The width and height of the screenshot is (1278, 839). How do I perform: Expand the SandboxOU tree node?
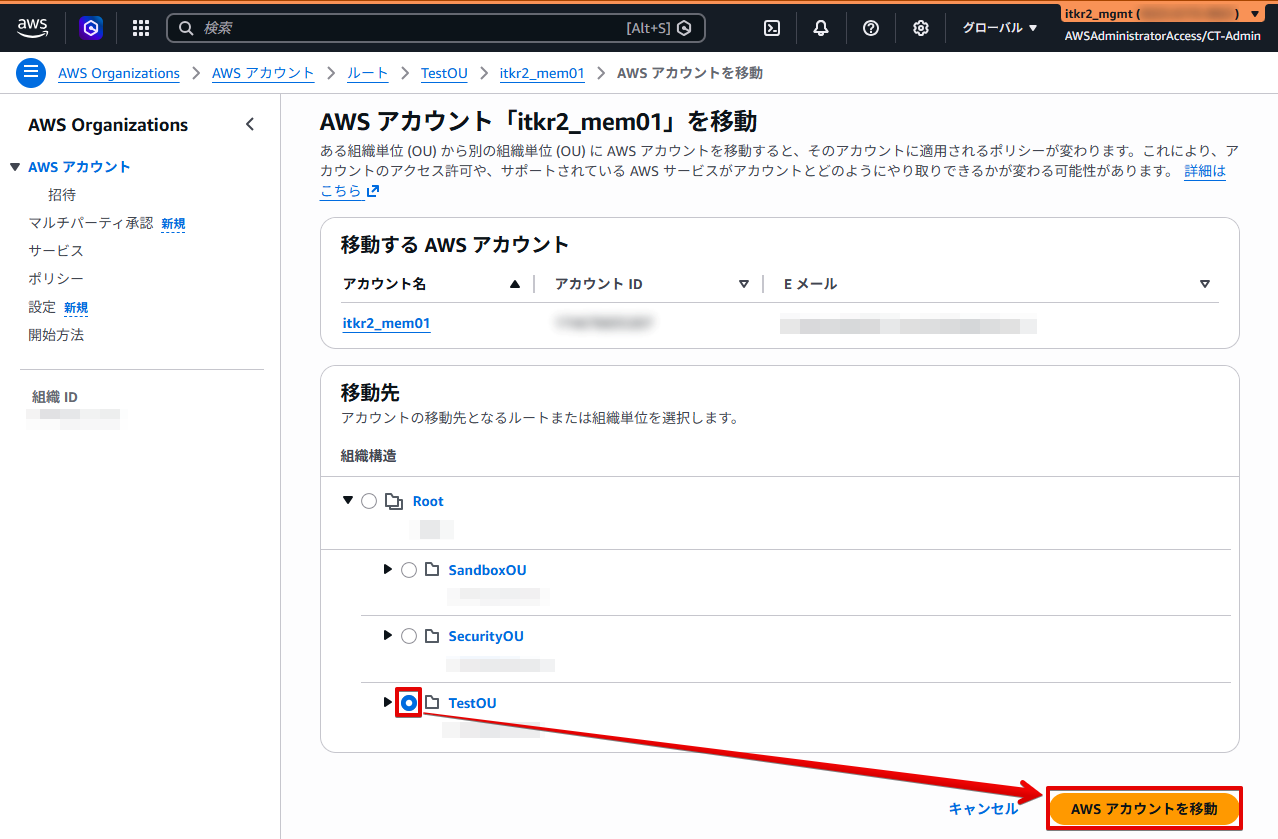(x=388, y=569)
